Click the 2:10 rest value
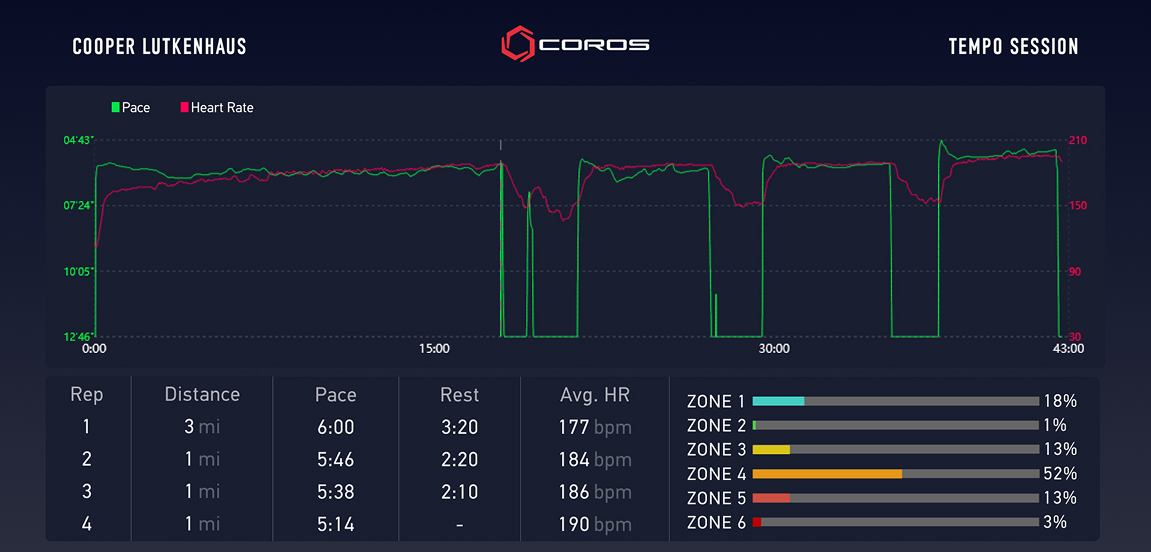This screenshot has width=1151, height=552. (x=459, y=492)
